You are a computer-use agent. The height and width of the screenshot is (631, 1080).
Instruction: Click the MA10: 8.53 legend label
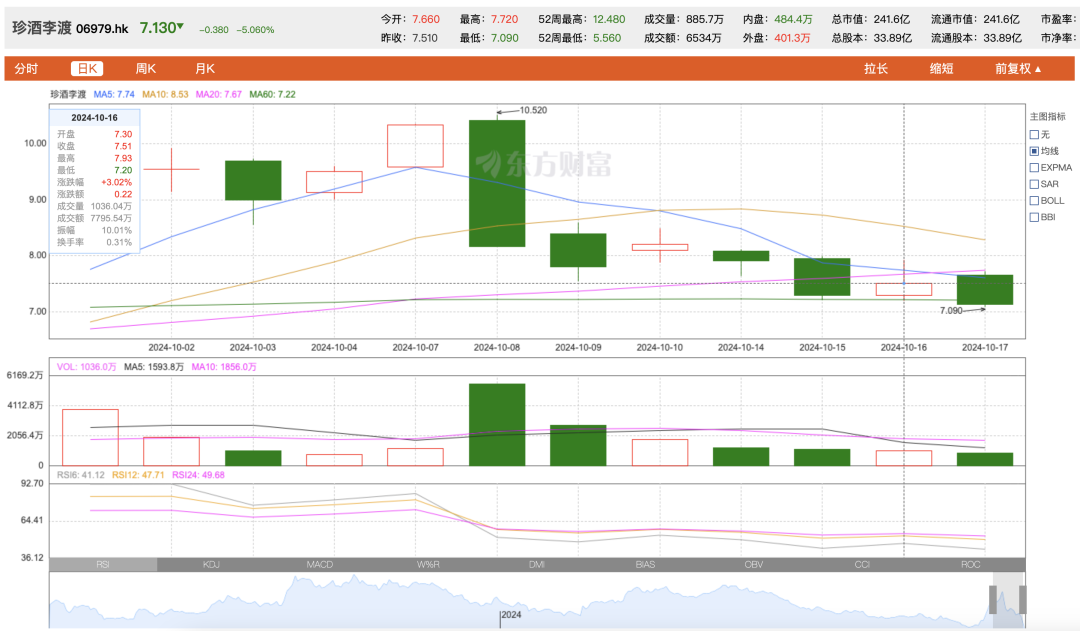[165, 94]
